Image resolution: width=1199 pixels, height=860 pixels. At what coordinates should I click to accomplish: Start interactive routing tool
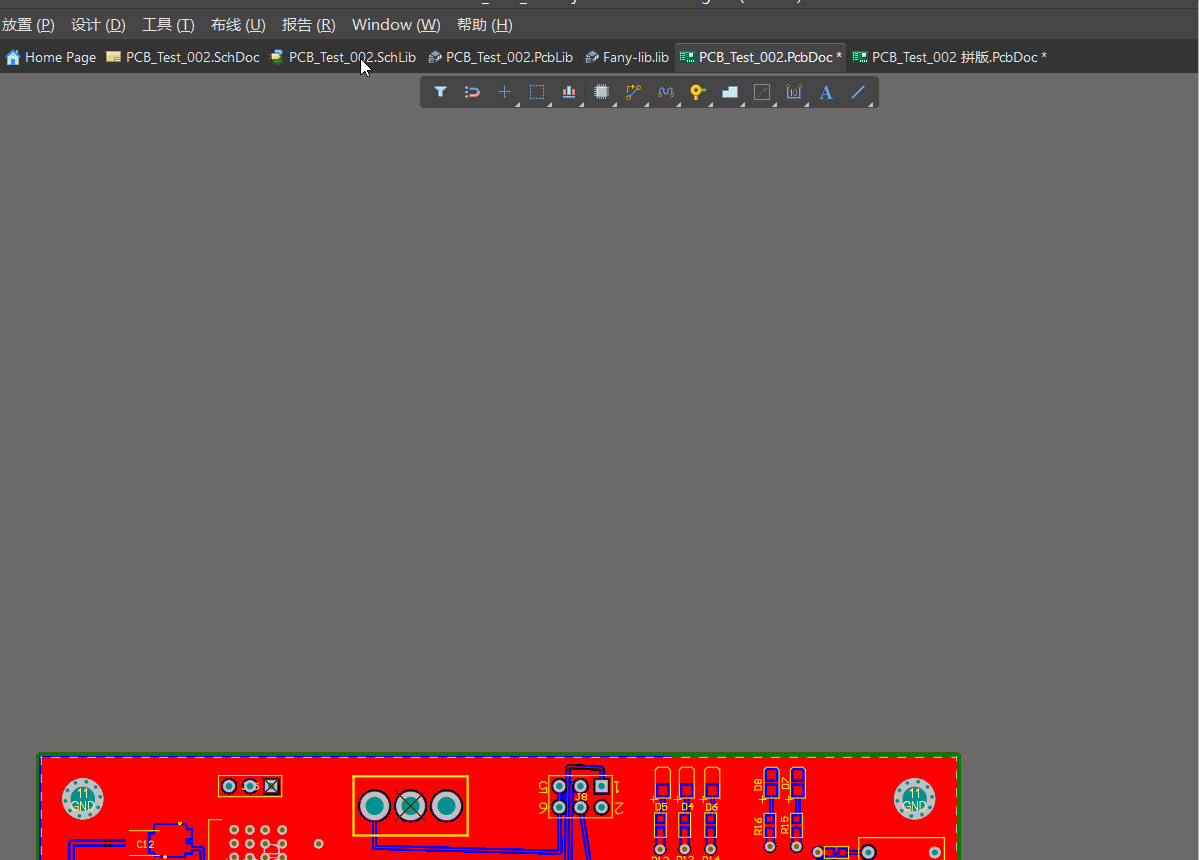point(633,92)
